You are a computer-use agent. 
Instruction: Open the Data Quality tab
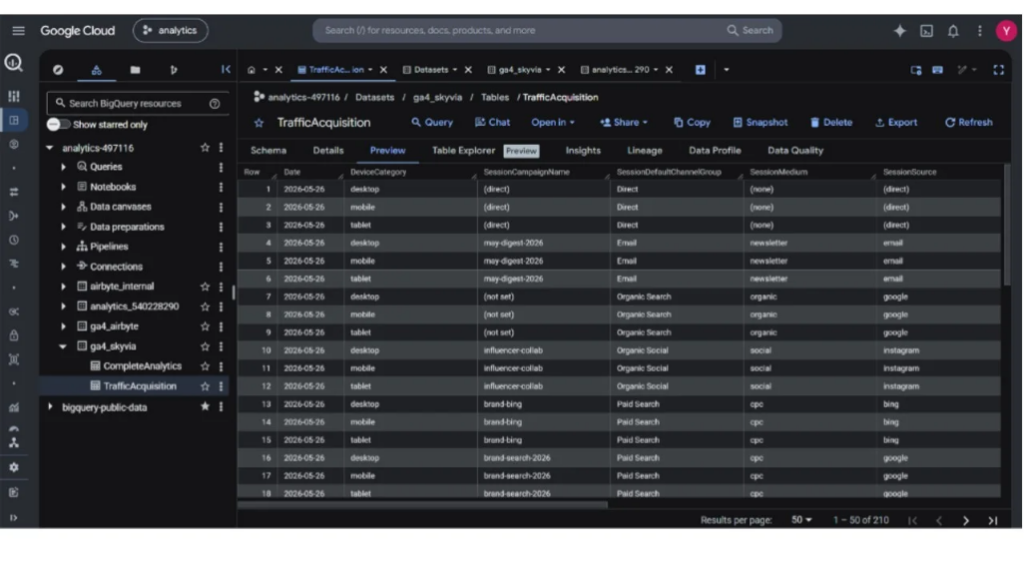pos(795,150)
